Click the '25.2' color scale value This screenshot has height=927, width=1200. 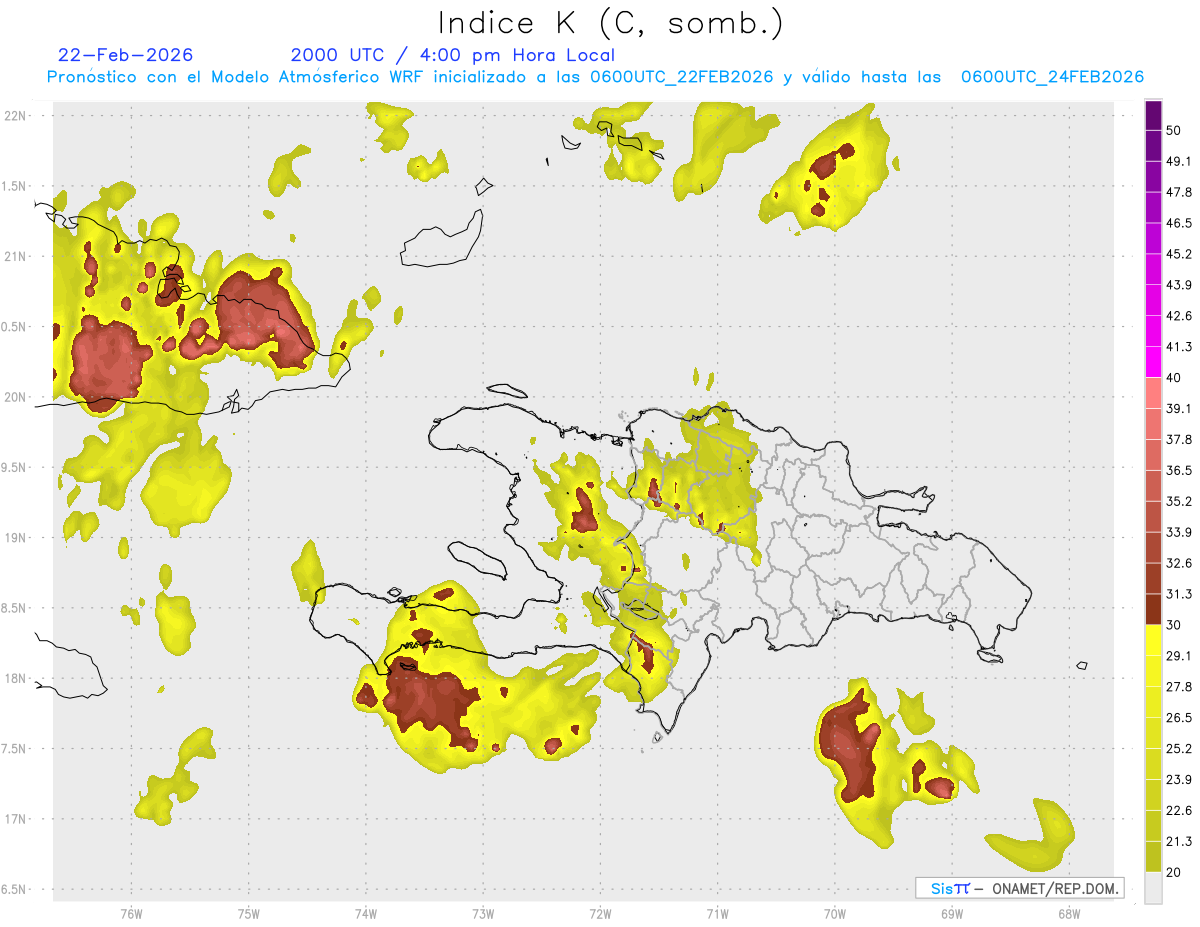click(1179, 748)
